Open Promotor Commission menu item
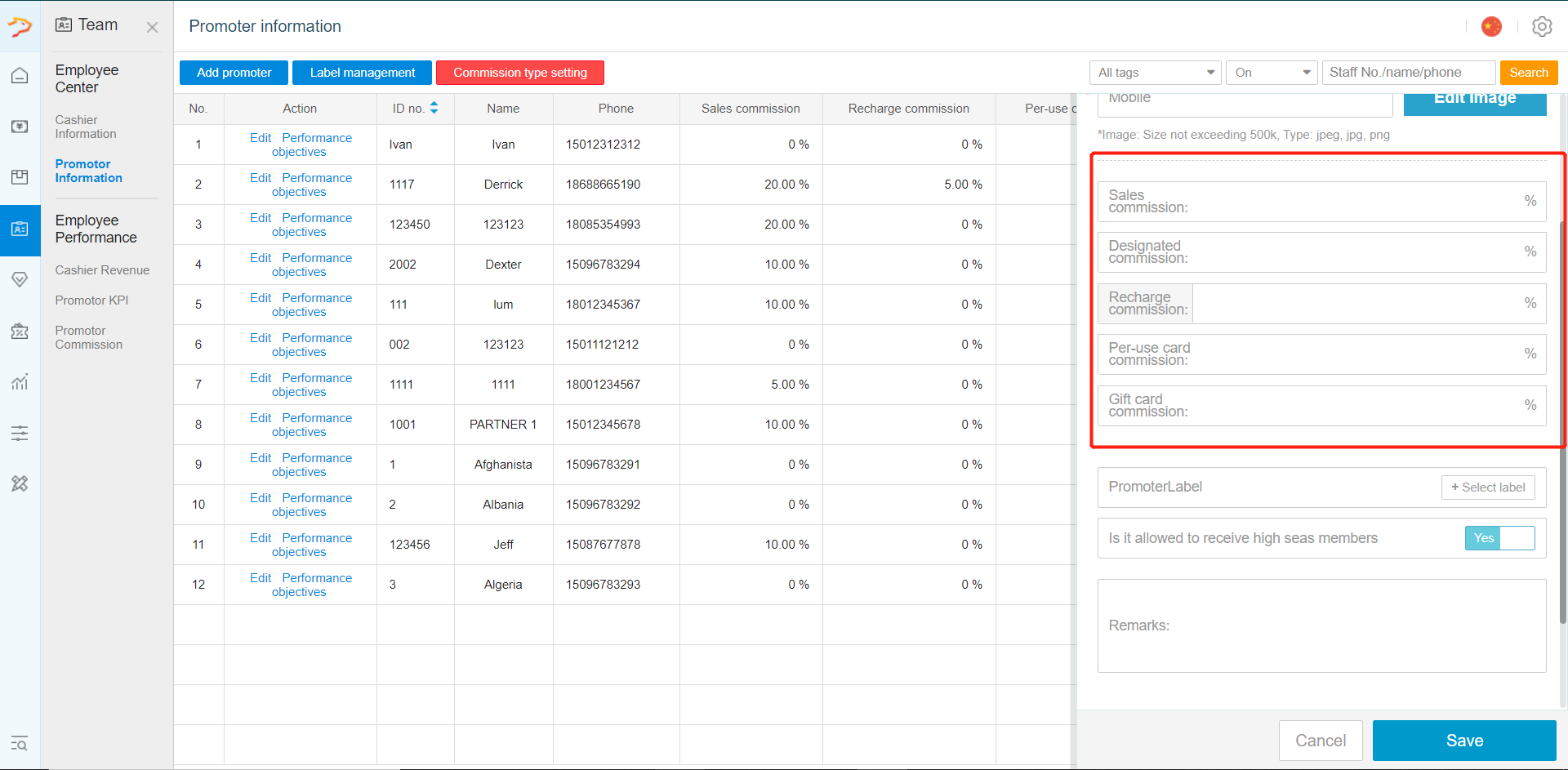Screen dimensions: 1568x770 (x=89, y=337)
